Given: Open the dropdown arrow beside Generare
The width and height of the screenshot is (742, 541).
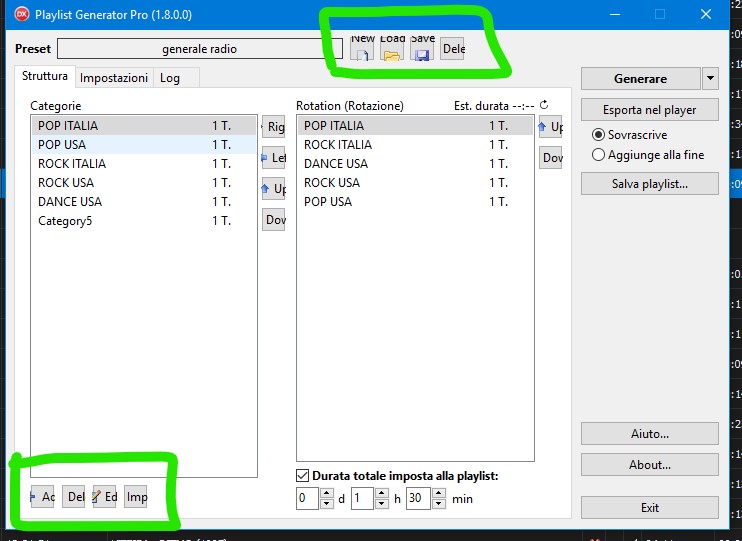Looking at the screenshot, I should point(710,79).
